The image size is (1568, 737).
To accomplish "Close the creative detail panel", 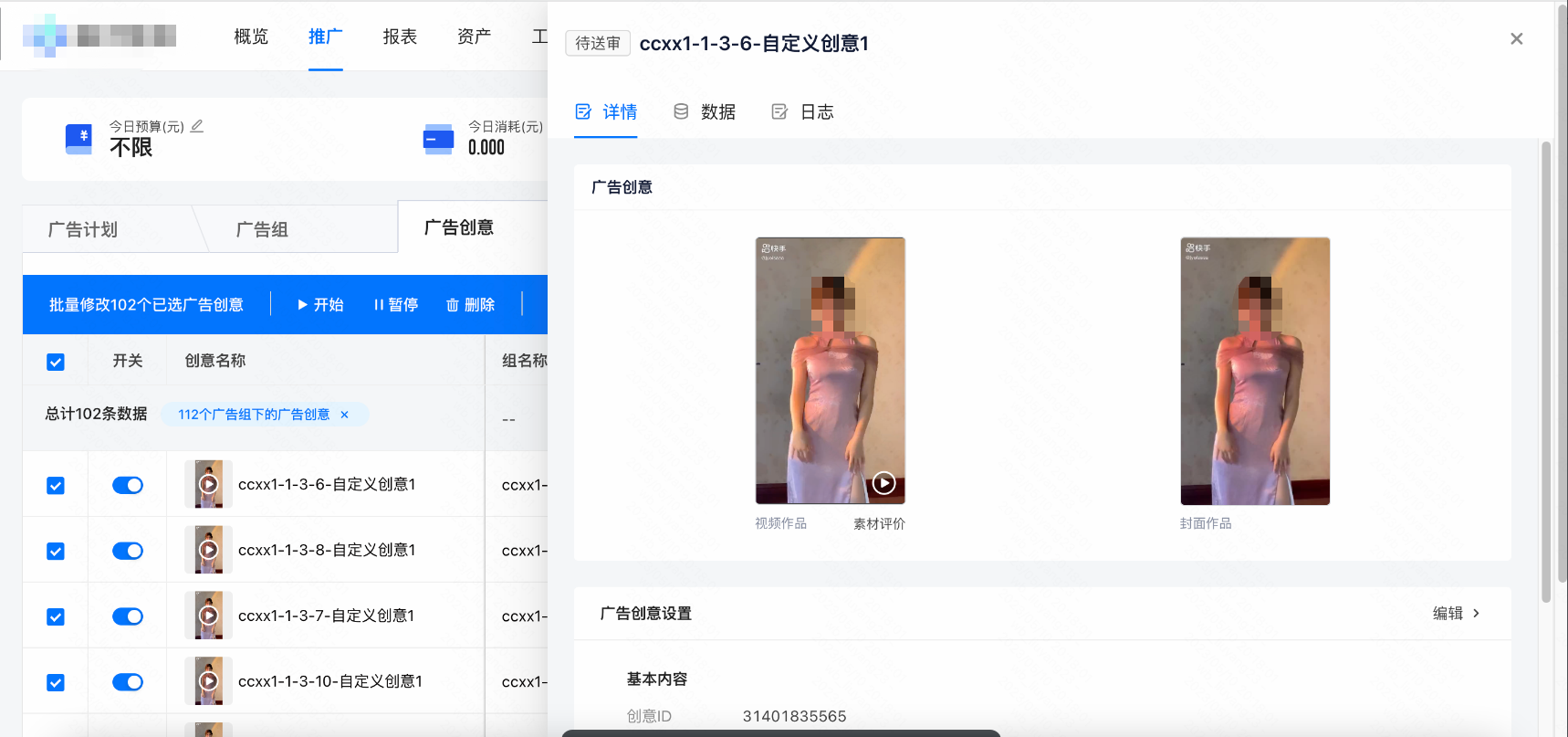I will pos(1516,38).
